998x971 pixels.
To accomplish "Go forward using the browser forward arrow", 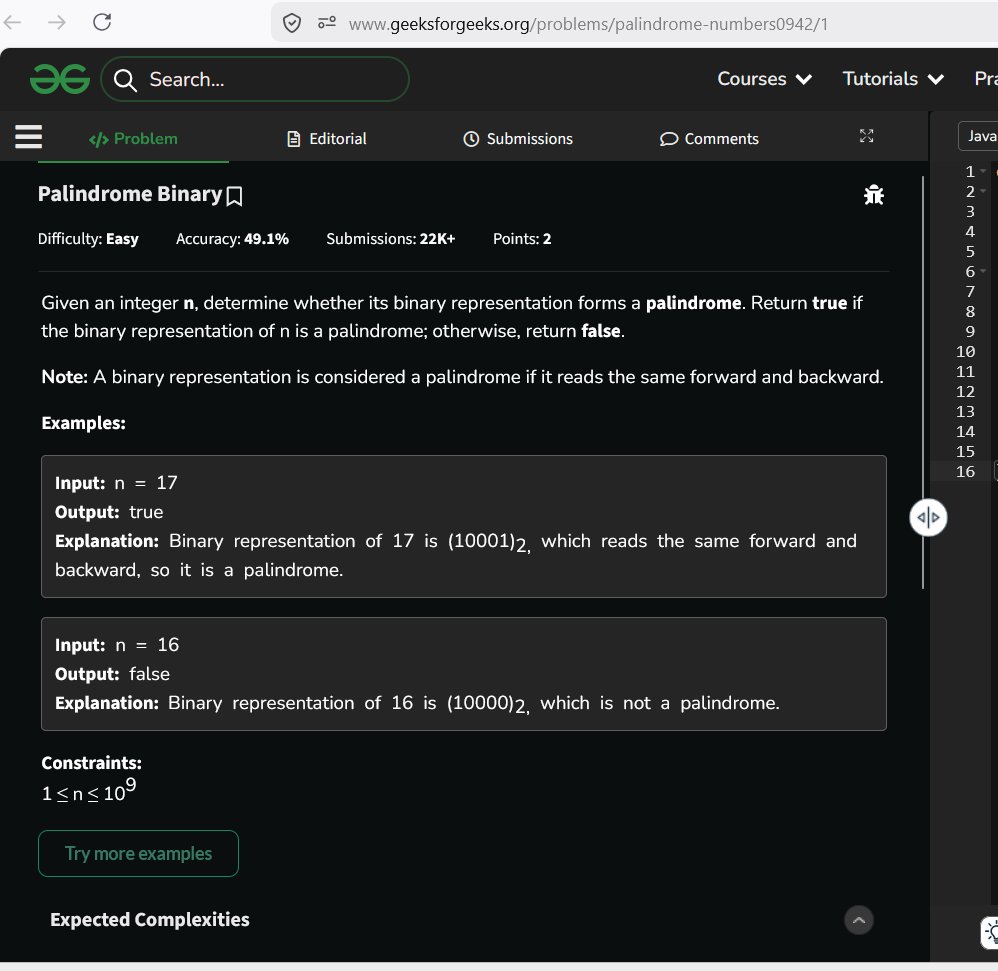I will [x=57, y=23].
